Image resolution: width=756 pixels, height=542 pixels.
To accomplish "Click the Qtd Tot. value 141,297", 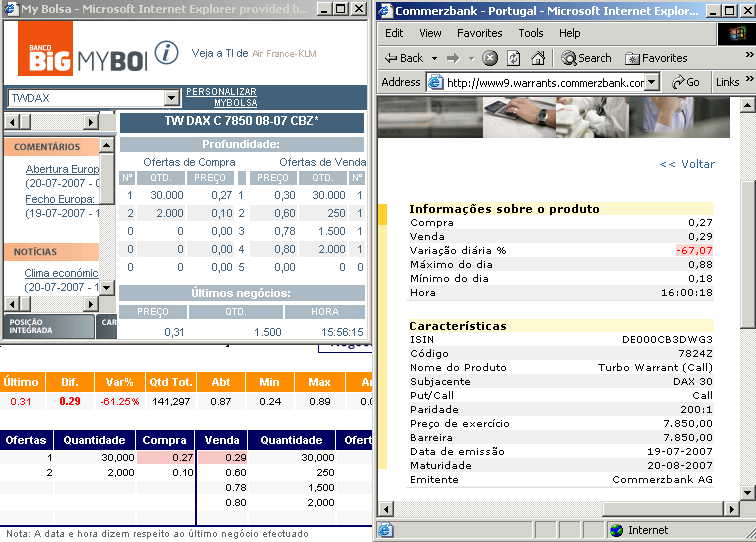I will click(171, 402).
